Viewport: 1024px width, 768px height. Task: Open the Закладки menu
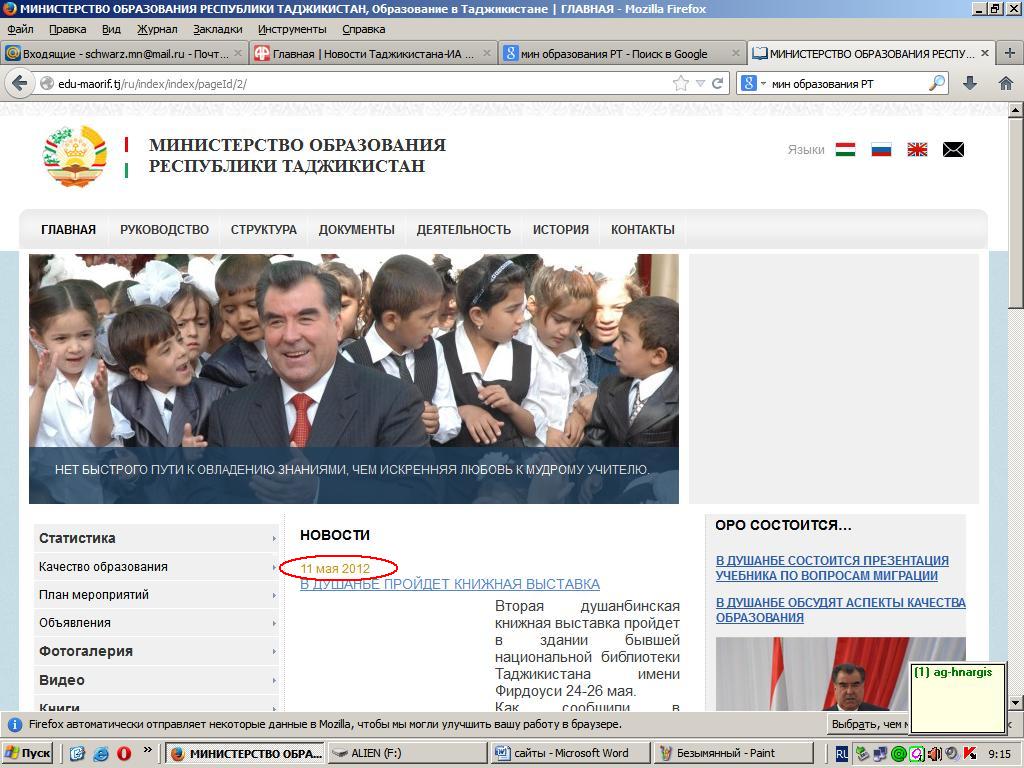217,29
